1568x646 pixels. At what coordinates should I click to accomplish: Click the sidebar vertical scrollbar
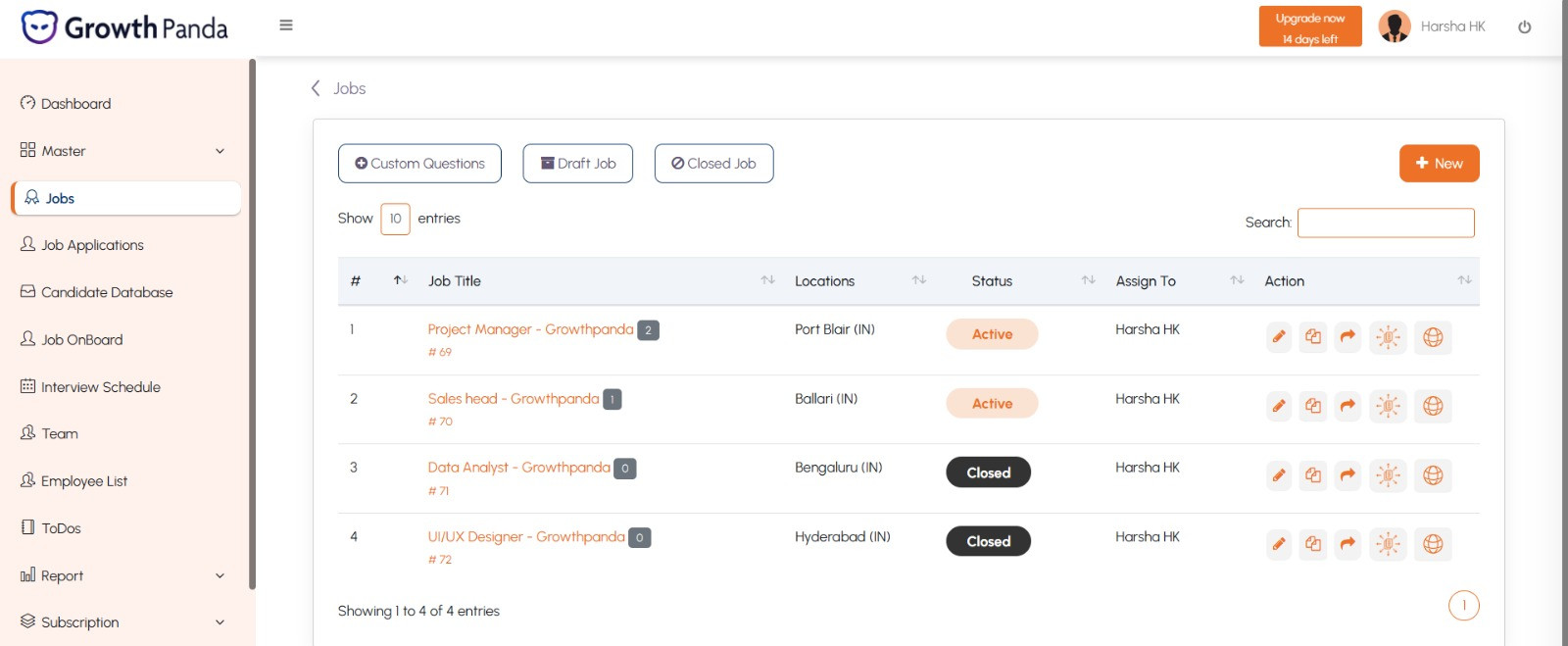point(253,323)
